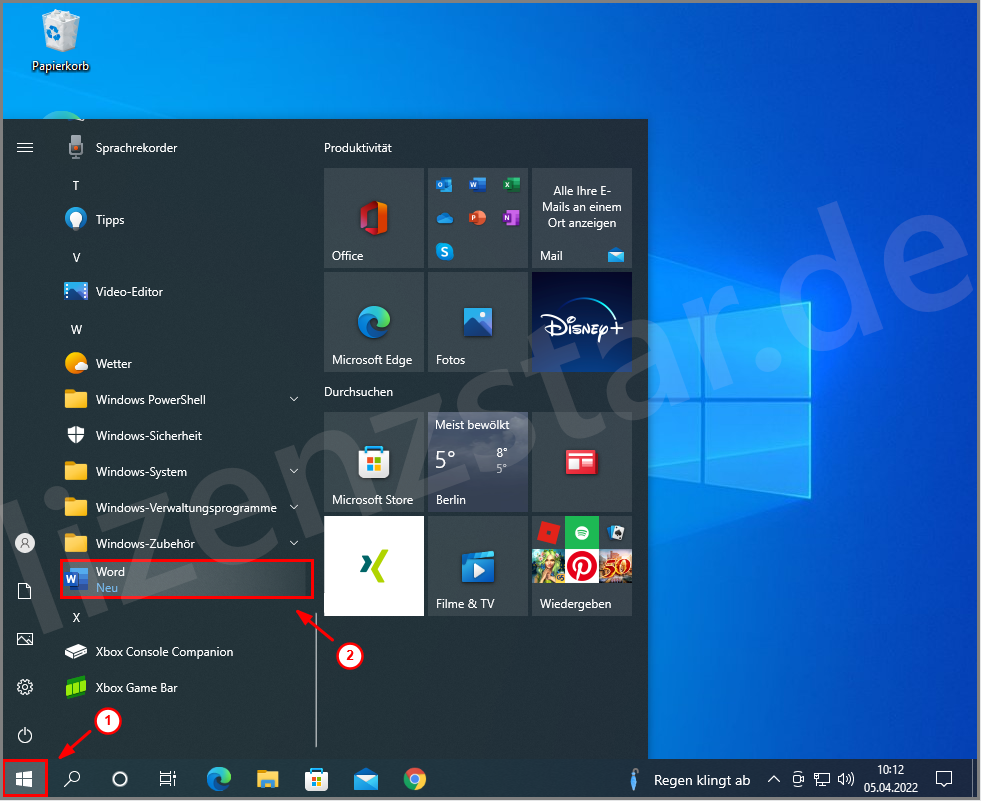Click the clock showing 10:12
Screen dimensions: 981x801
click(x=890, y=779)
